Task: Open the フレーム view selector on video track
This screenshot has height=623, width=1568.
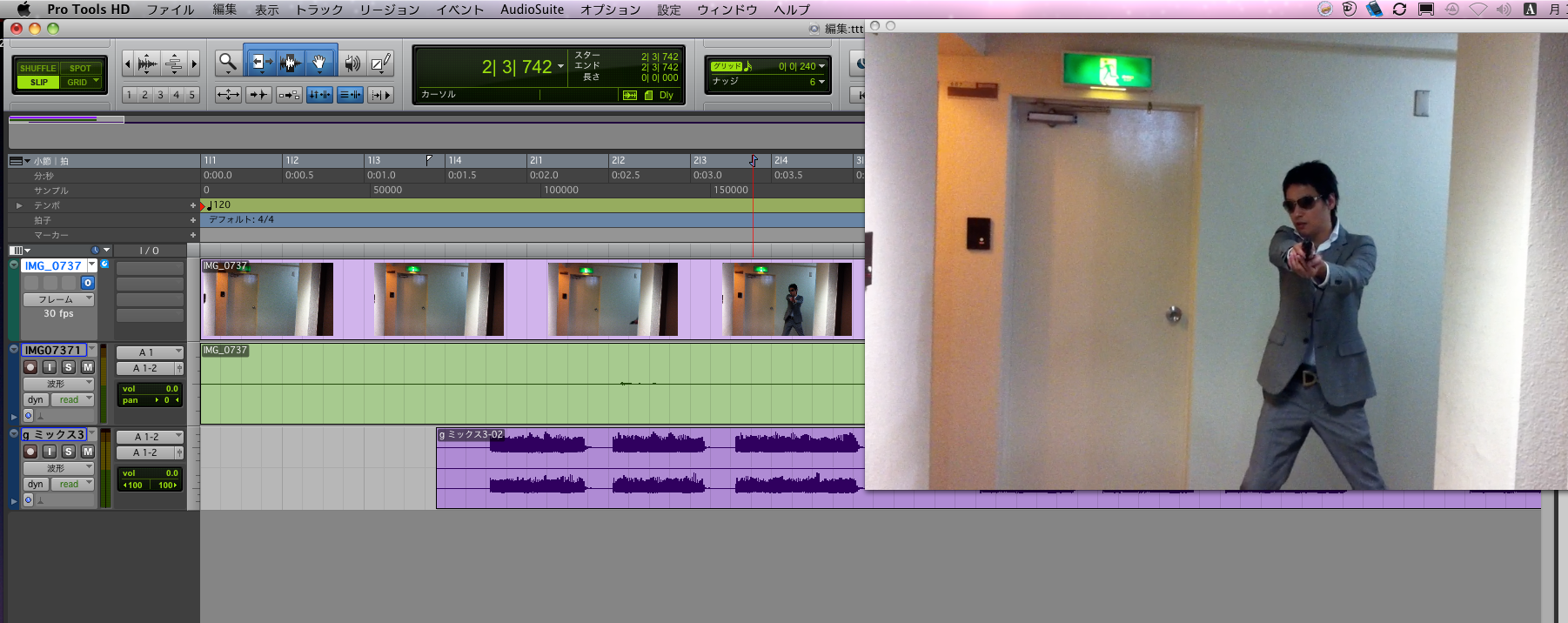Action: coord(58,299)
